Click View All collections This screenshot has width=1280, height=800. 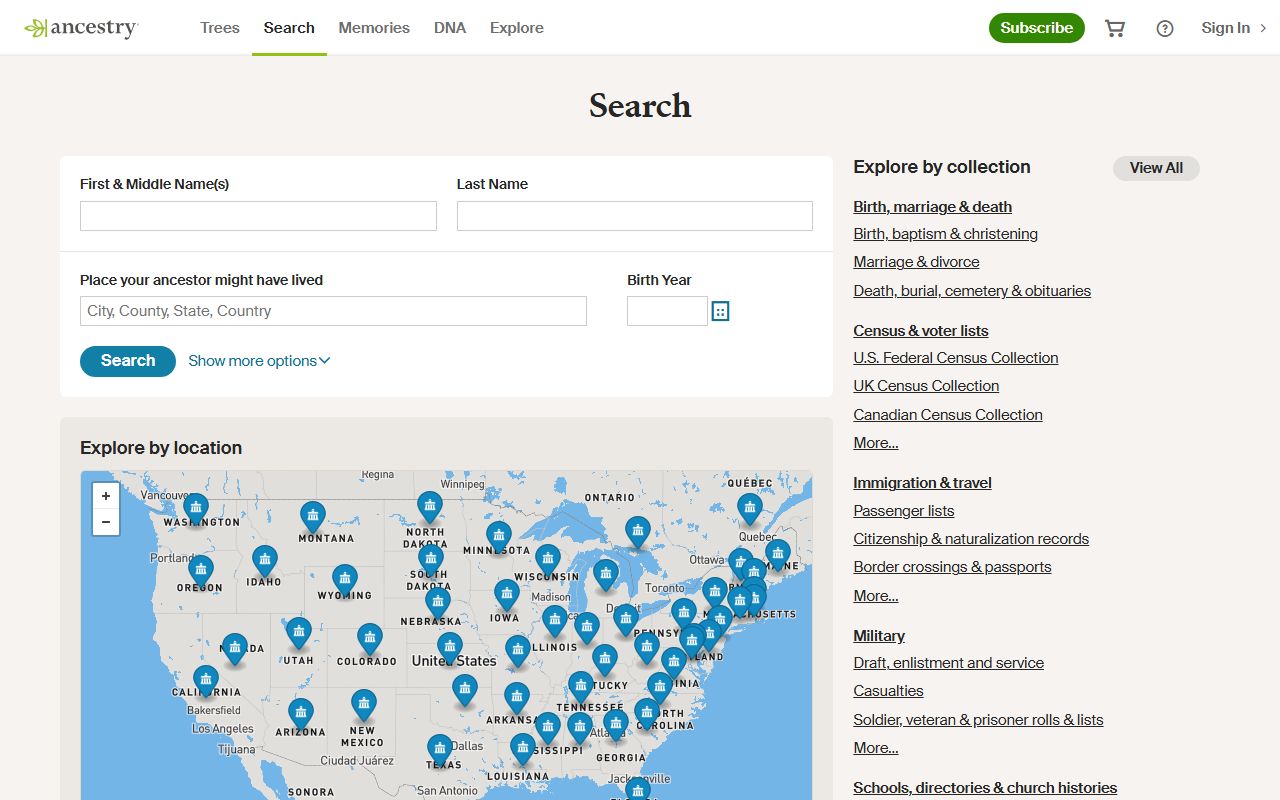1156,168
